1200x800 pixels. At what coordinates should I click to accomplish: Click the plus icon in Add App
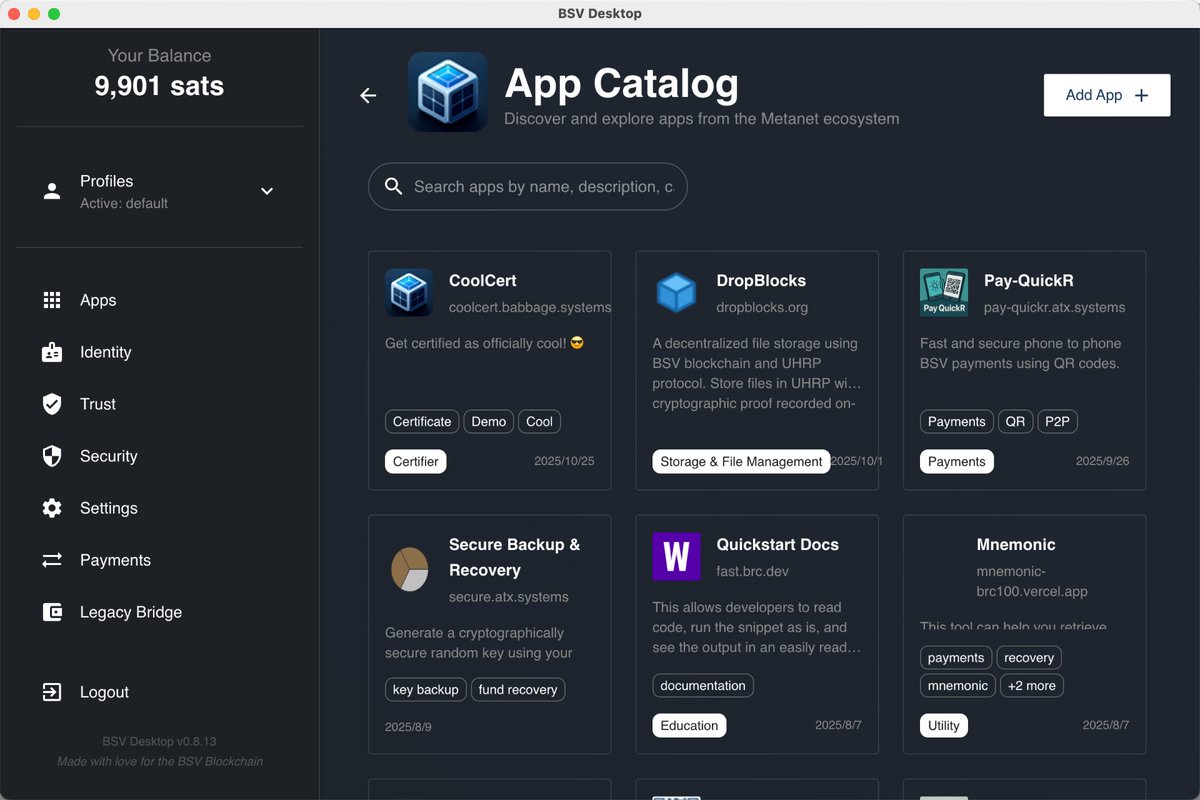tap(1141, 95)
